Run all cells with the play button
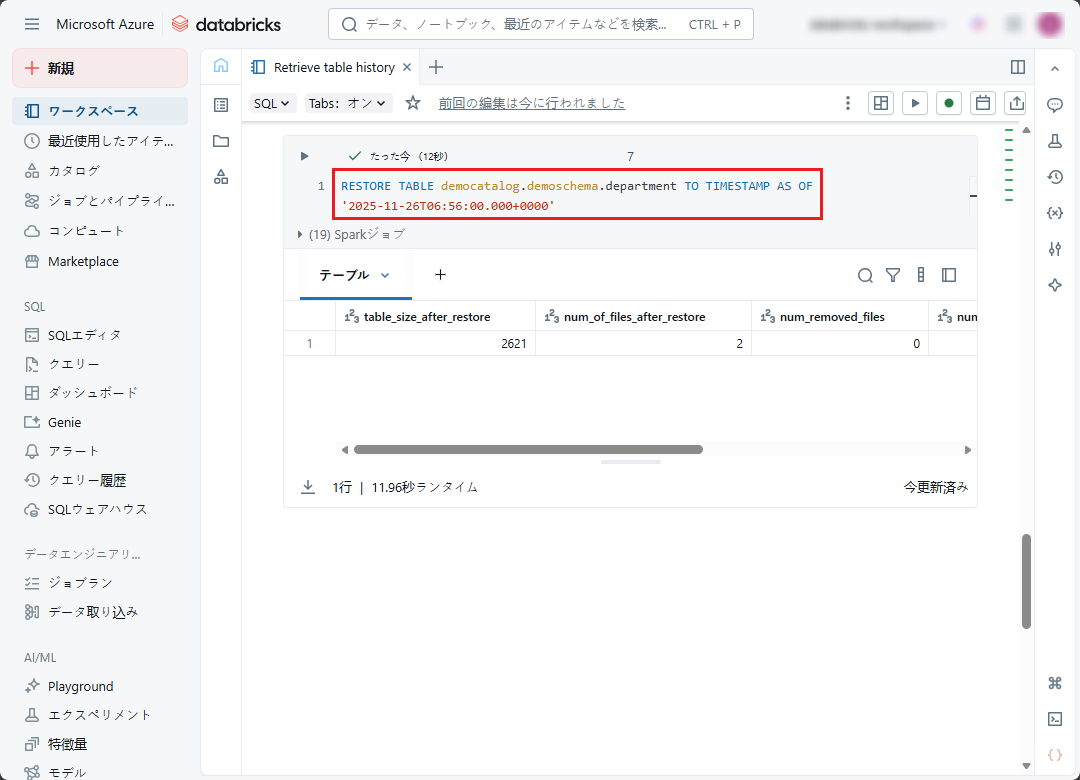The width and height of the screenshot is (1080, 780). pyautogui.click(x=914, y=103)
